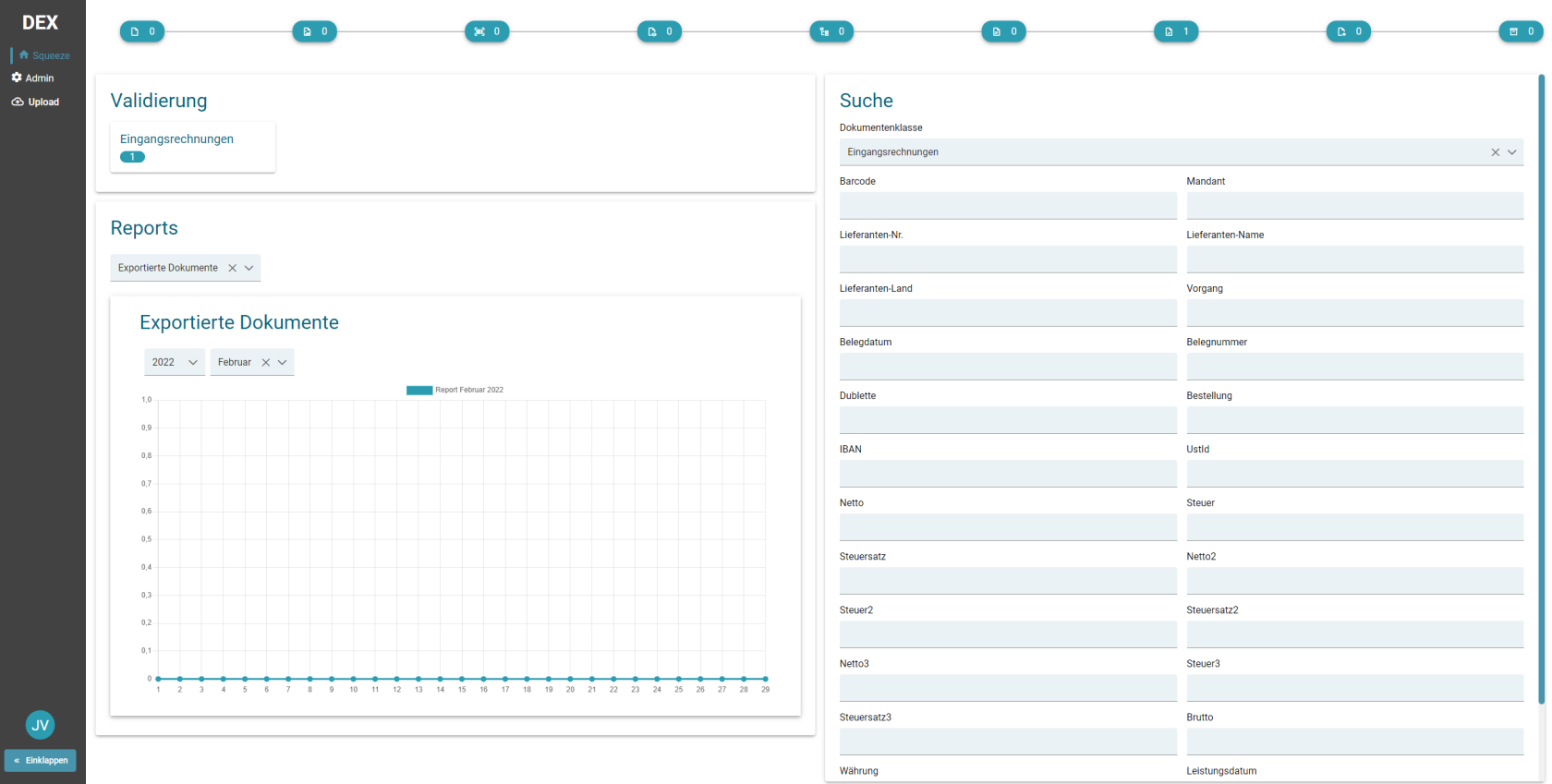This screenshot has width=1552, height=784.
Task: Collapse sidebar with Einklappen button
Action: tap(41, 760)
